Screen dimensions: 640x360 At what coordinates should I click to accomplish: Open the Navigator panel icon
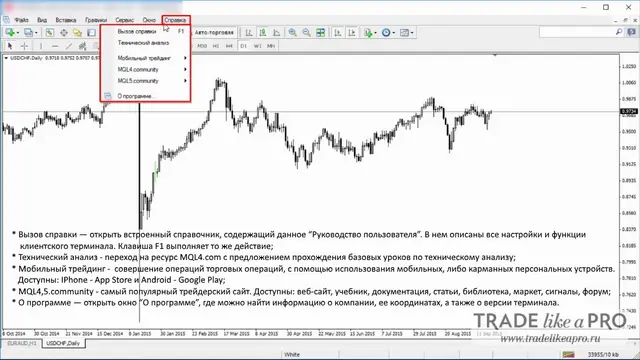pos(77,33)
